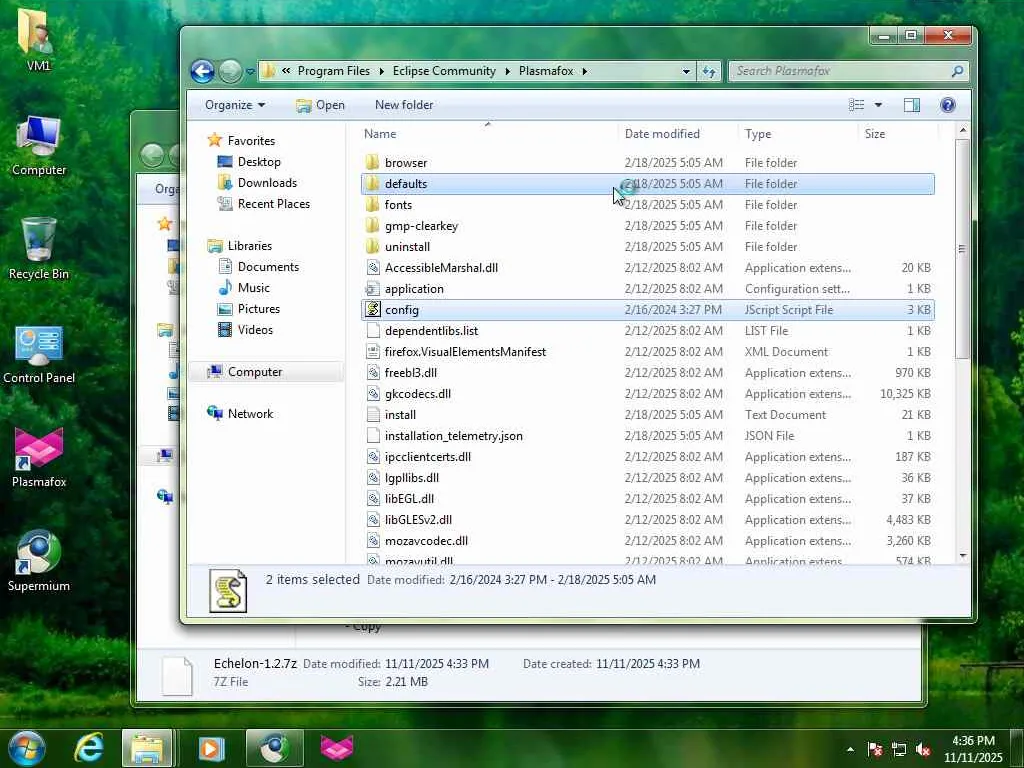The width and height of the screenshot is (1024, 768).
Task: Select Network in navigation pane
Action: click(x=250, y=413)
